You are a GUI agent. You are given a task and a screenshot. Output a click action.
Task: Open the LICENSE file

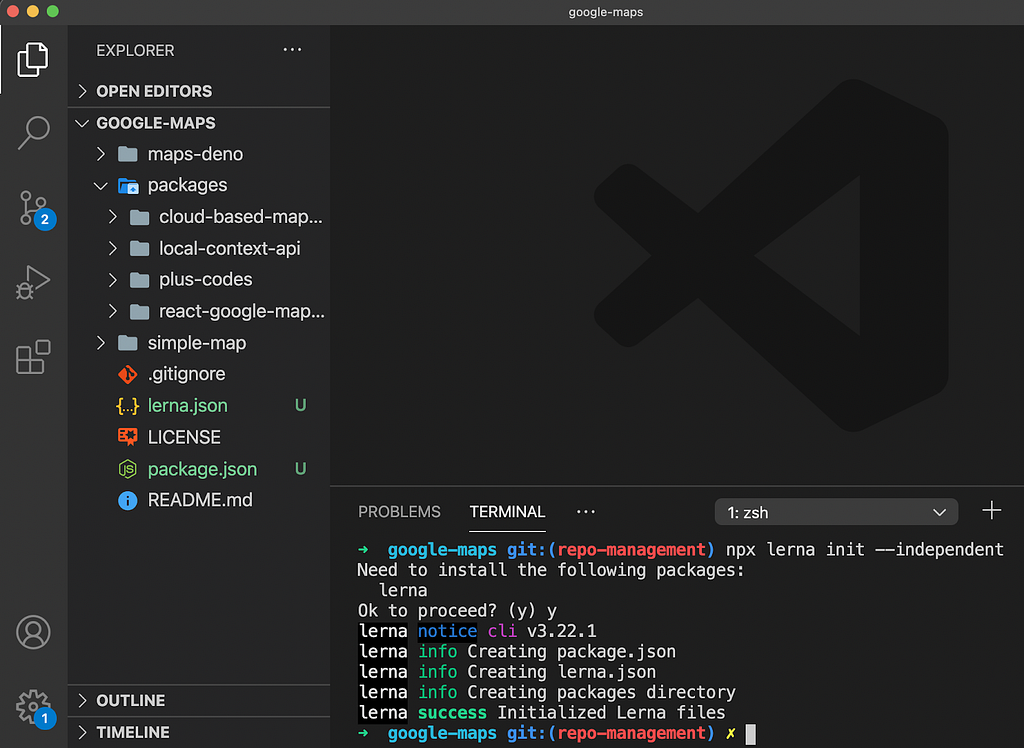(x=184, y=437)
